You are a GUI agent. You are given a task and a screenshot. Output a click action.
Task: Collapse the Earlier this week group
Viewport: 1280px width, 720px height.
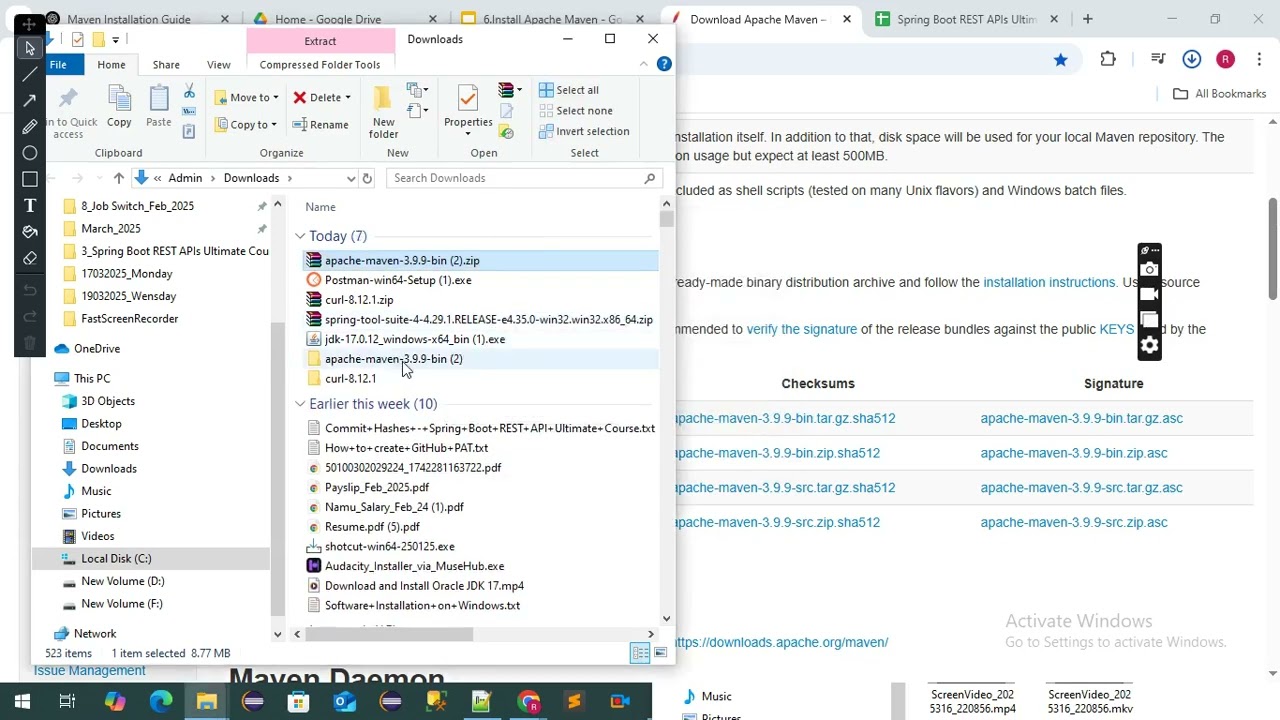[x=300, y=404]
